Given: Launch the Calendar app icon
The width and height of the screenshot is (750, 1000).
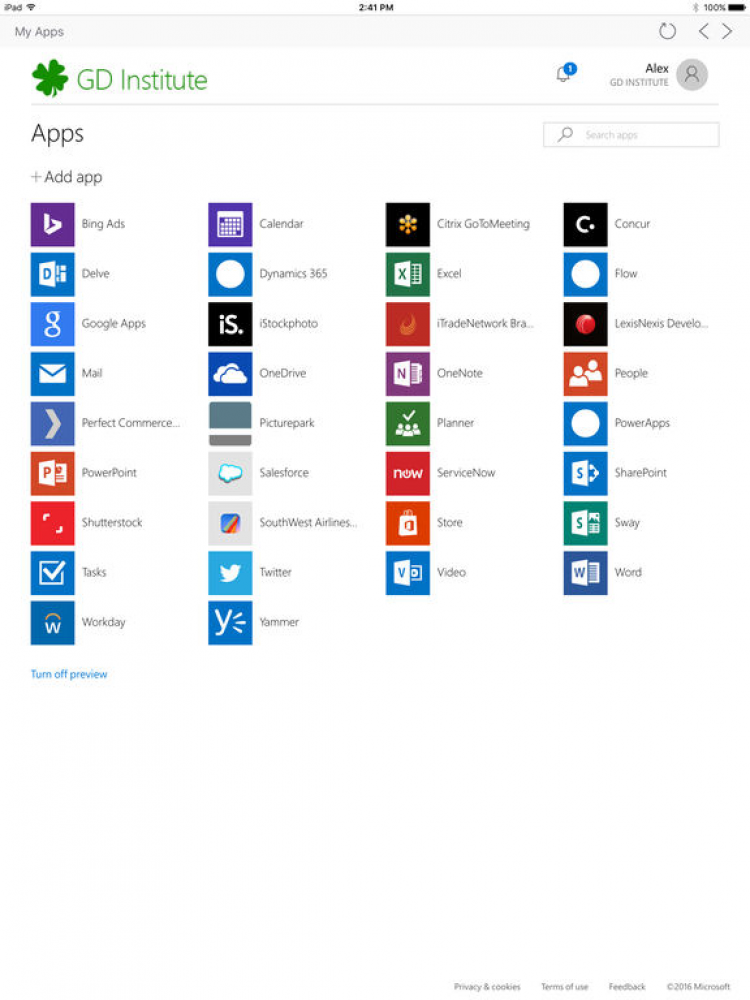Looking at the screenshot, I should point(230,224).
